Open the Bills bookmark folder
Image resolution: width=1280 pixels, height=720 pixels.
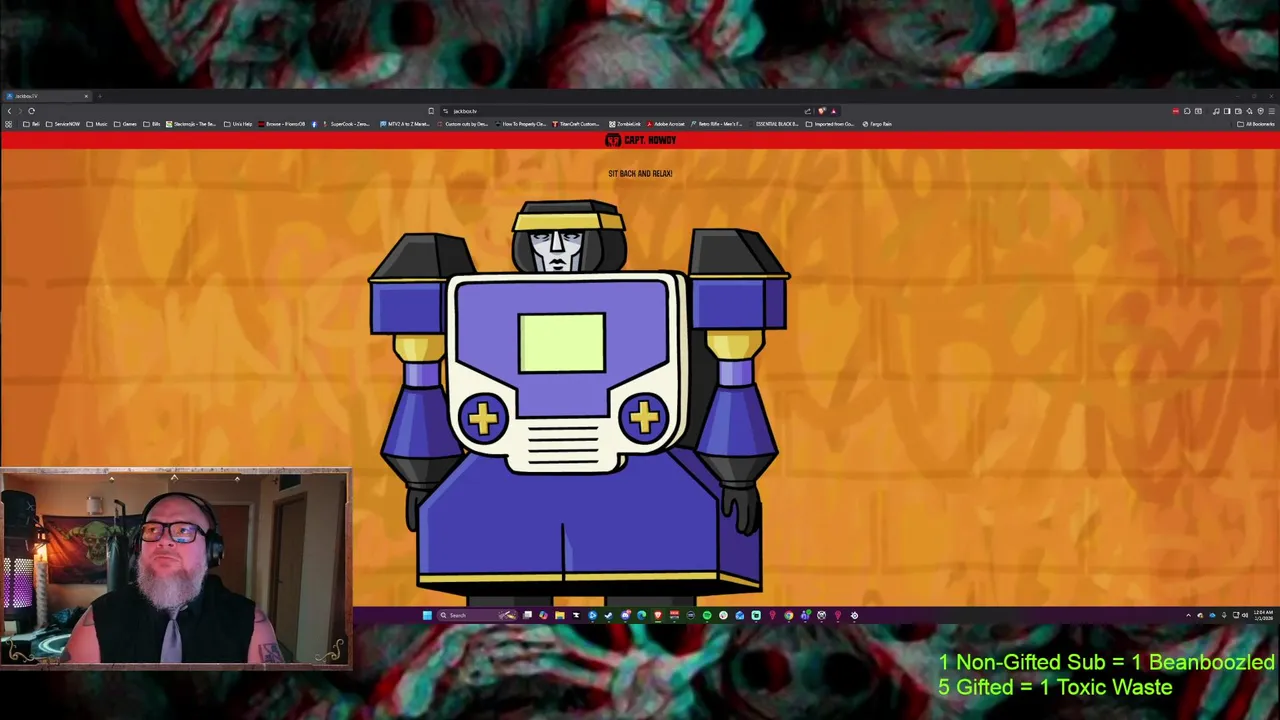[152, 124]
